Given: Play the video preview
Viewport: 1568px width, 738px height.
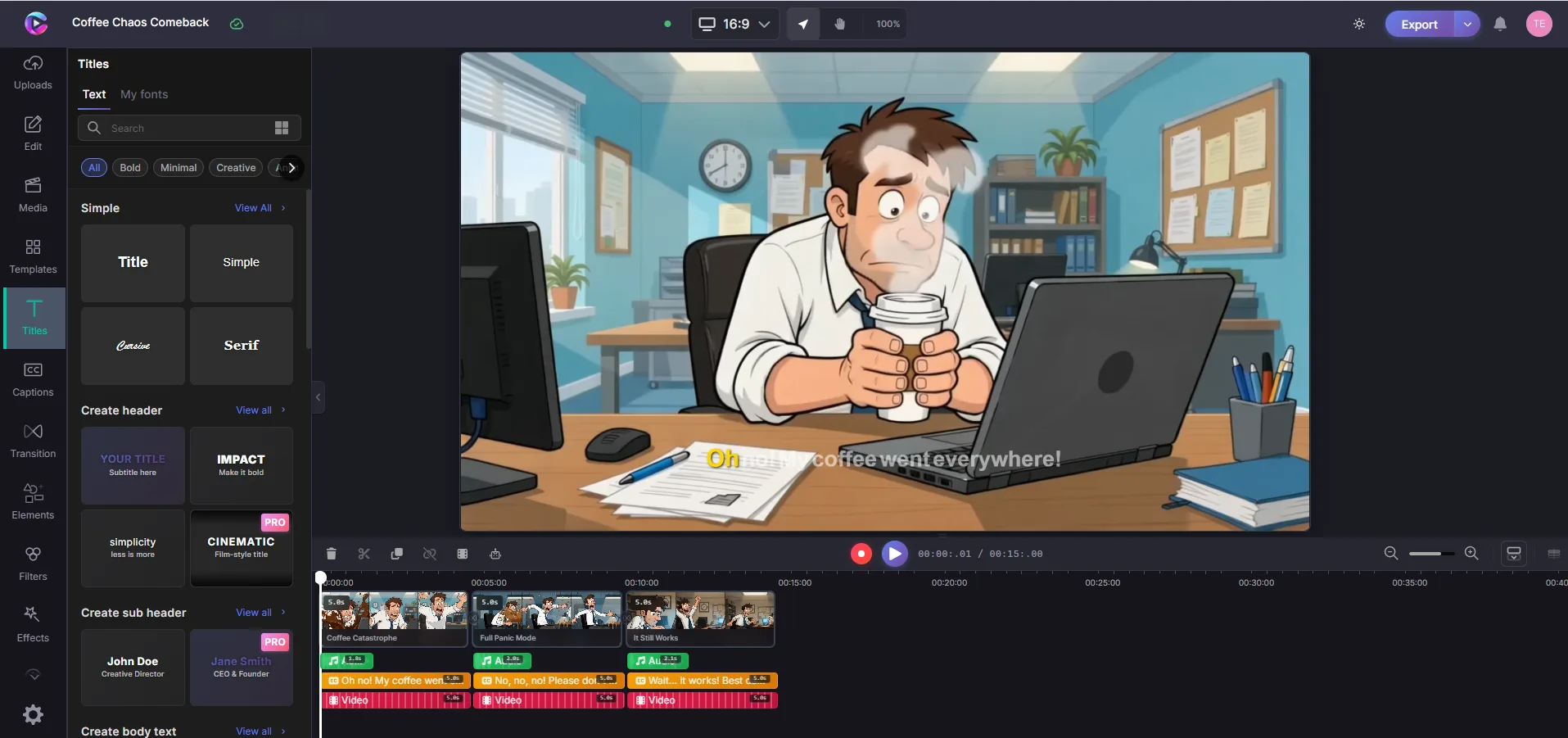Looking at the screenshot, I should [x=895, y=554].
